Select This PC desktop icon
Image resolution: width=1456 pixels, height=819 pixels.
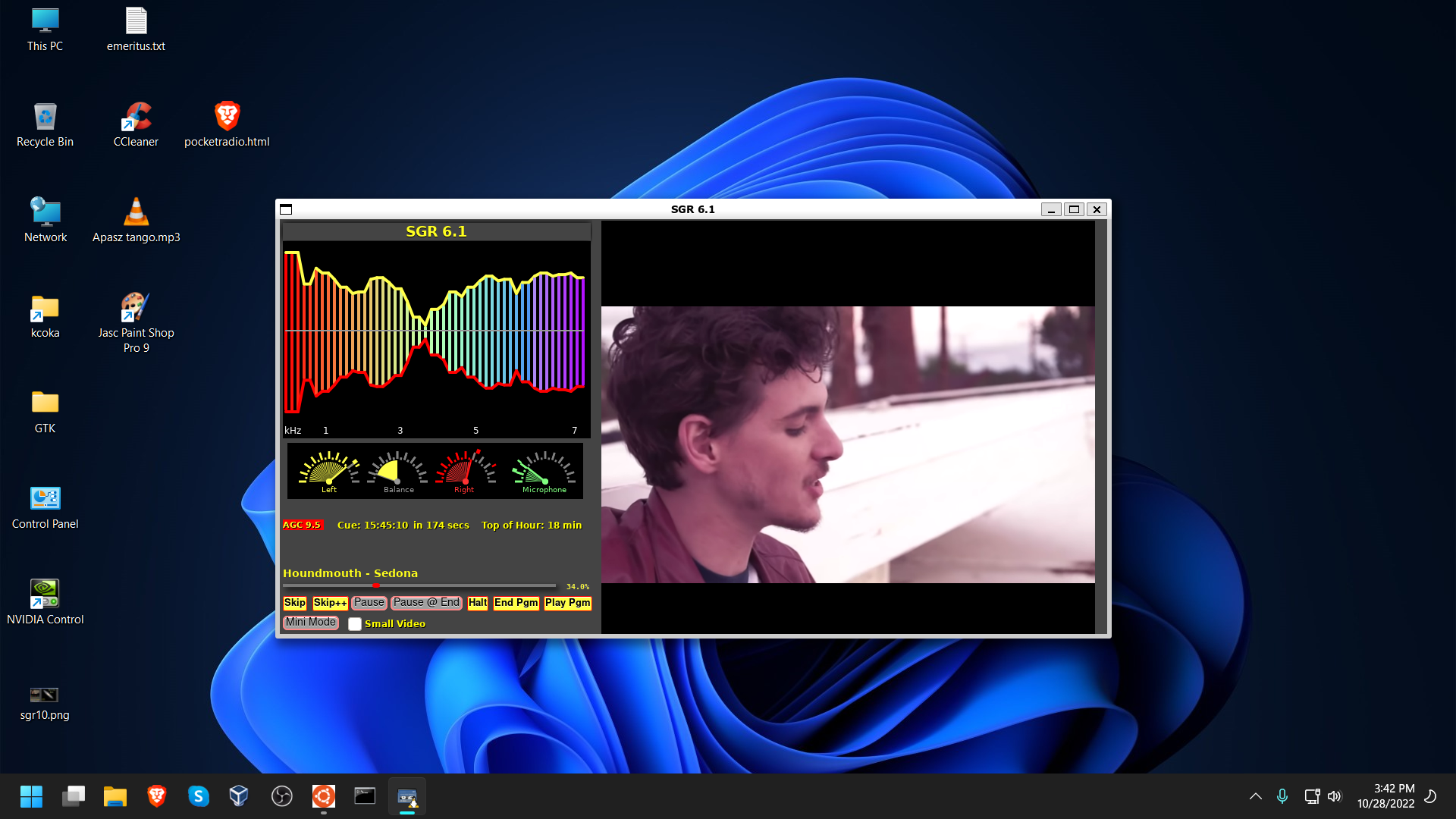tap(45, 30)
